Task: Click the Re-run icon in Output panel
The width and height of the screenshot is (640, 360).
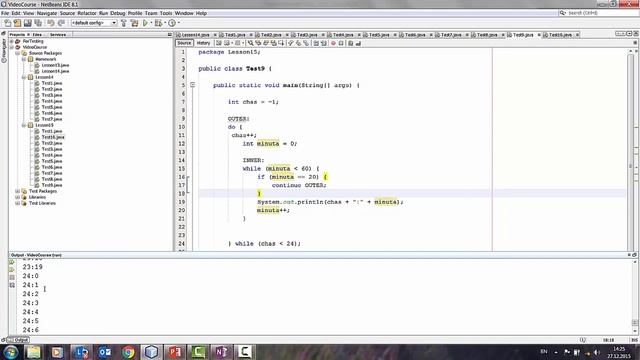Action: tap(12, 262)
